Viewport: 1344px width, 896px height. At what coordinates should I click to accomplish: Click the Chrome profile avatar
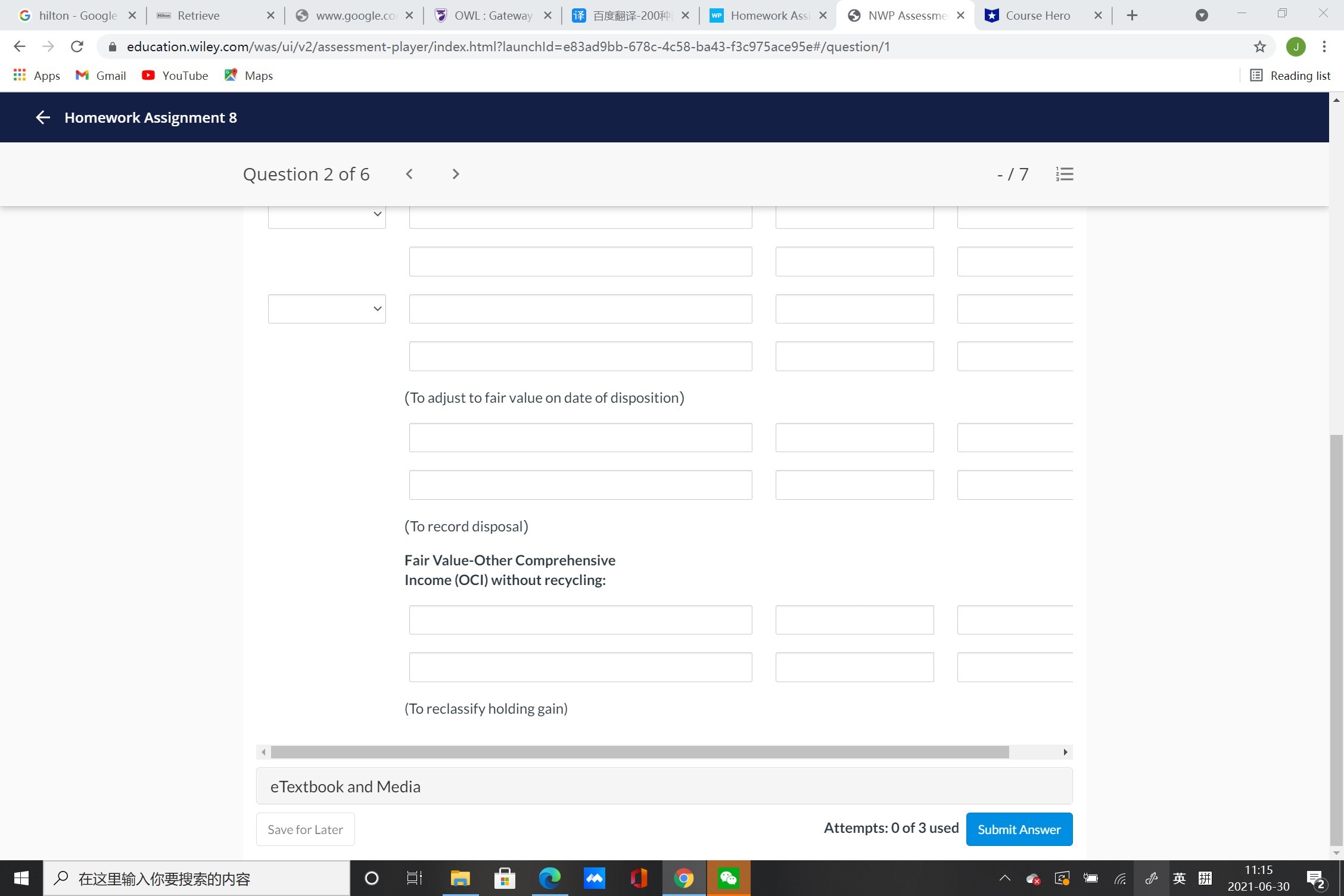point(1296,46)
